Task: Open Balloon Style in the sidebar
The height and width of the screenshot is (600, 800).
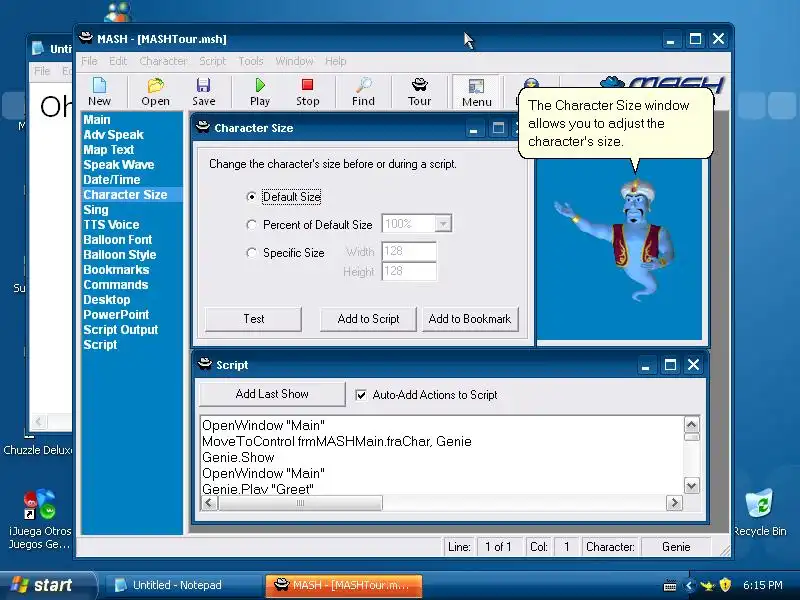Action: (x=119, y=255)
